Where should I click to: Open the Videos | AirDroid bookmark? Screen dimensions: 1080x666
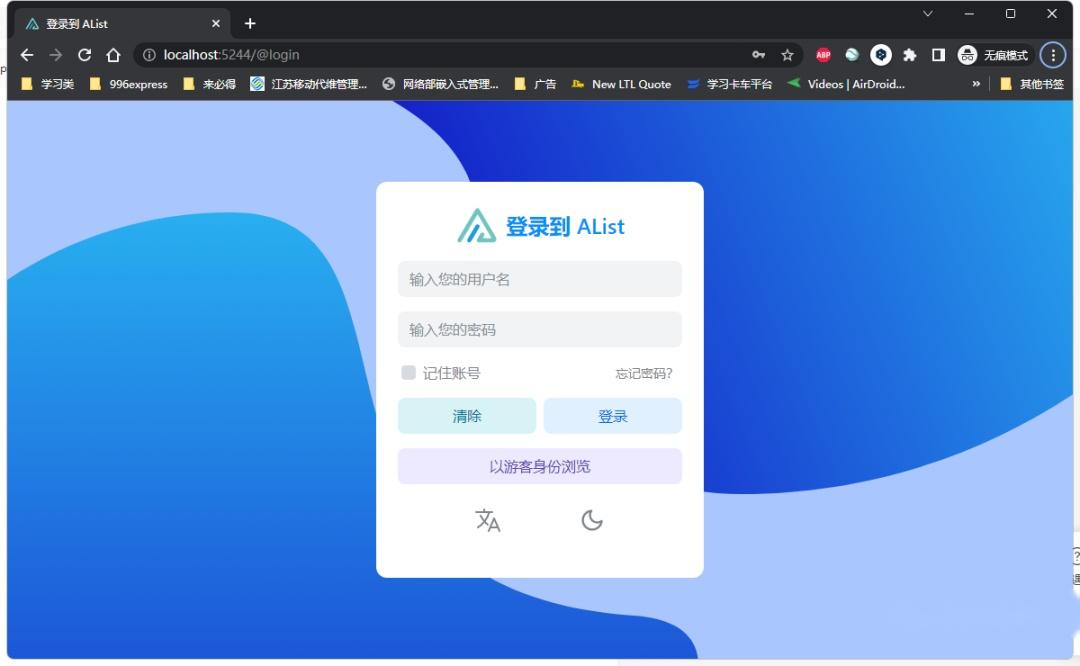click(x=846, y=84)
